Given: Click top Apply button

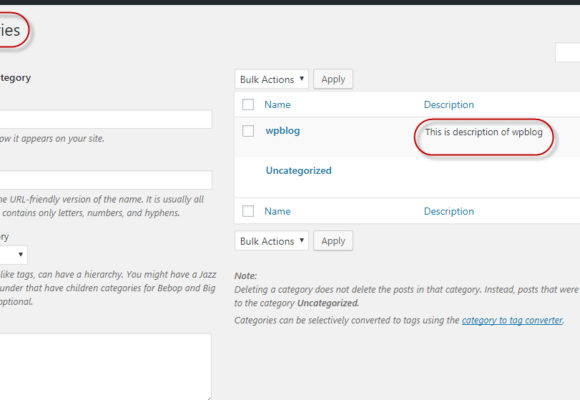Looking at the screenshot, I should coord(333,79).
